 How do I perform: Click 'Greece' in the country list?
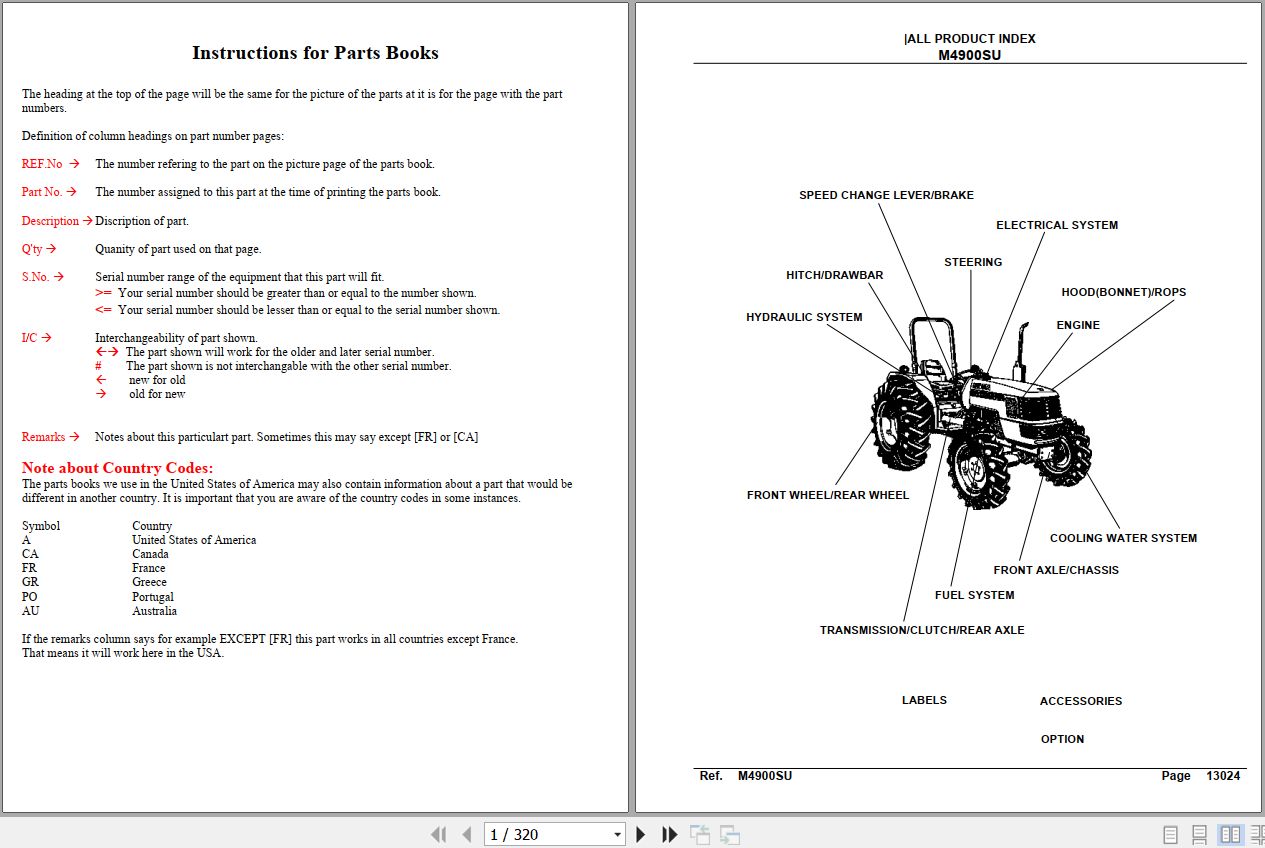click(x=149, y=582)
